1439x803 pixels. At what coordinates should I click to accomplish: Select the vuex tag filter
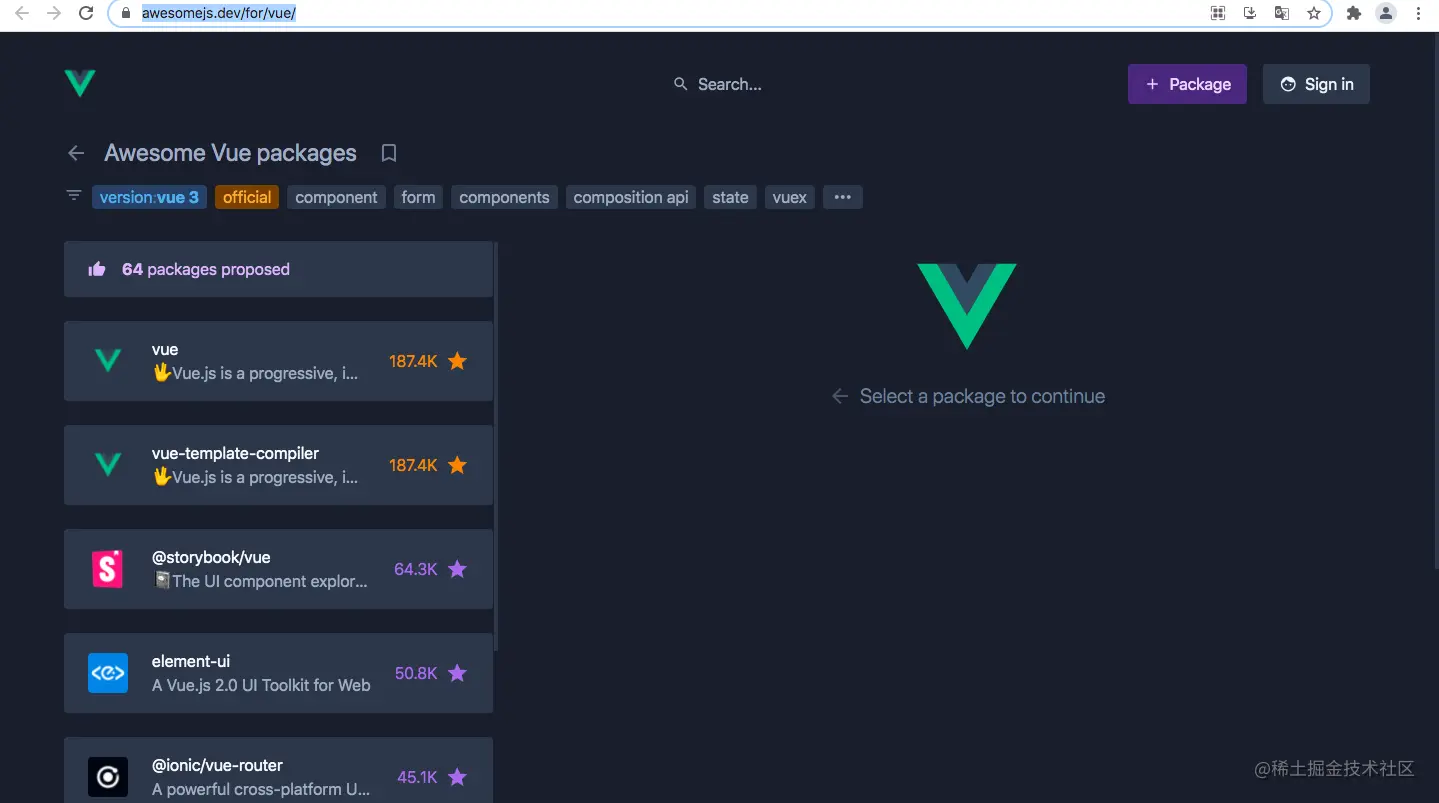pyautogui.click(x=790, y=197)
